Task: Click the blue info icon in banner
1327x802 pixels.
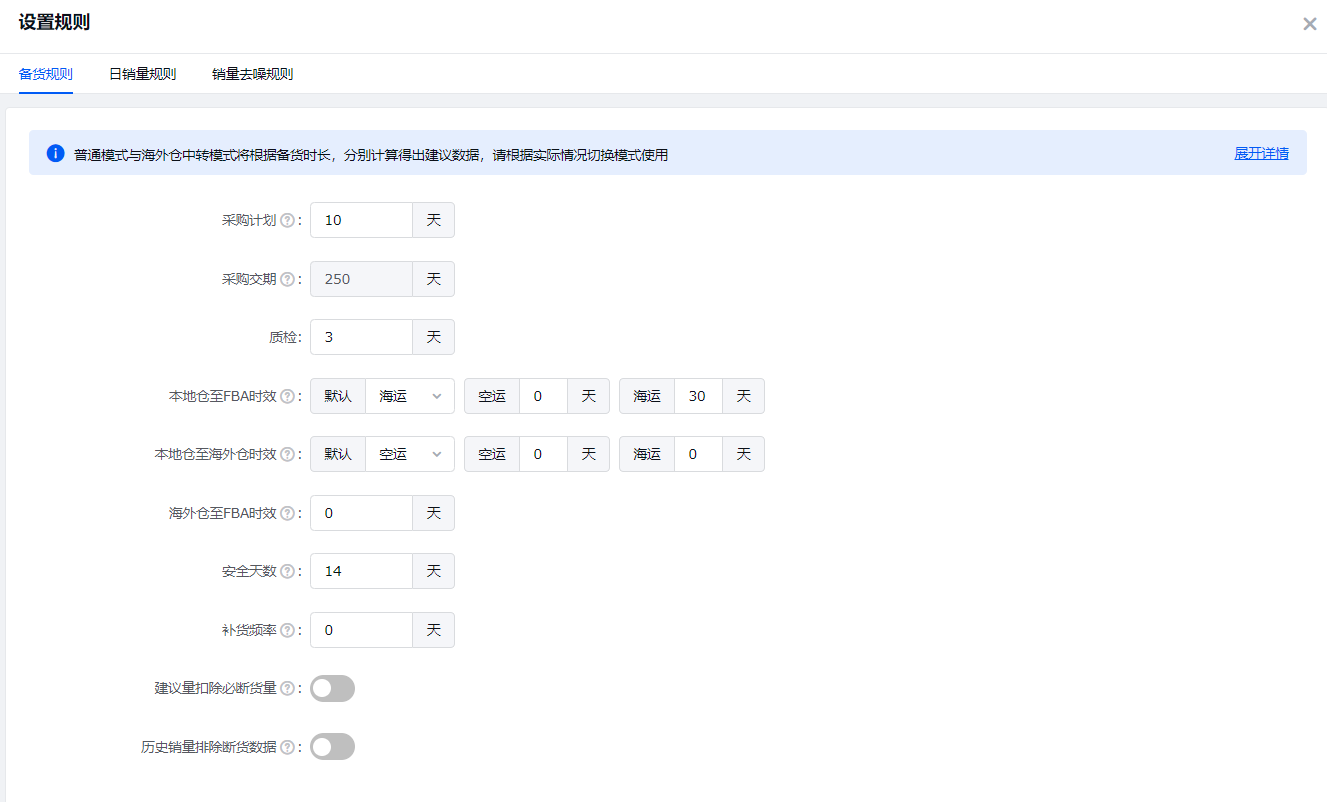Action: coord(55,154)
